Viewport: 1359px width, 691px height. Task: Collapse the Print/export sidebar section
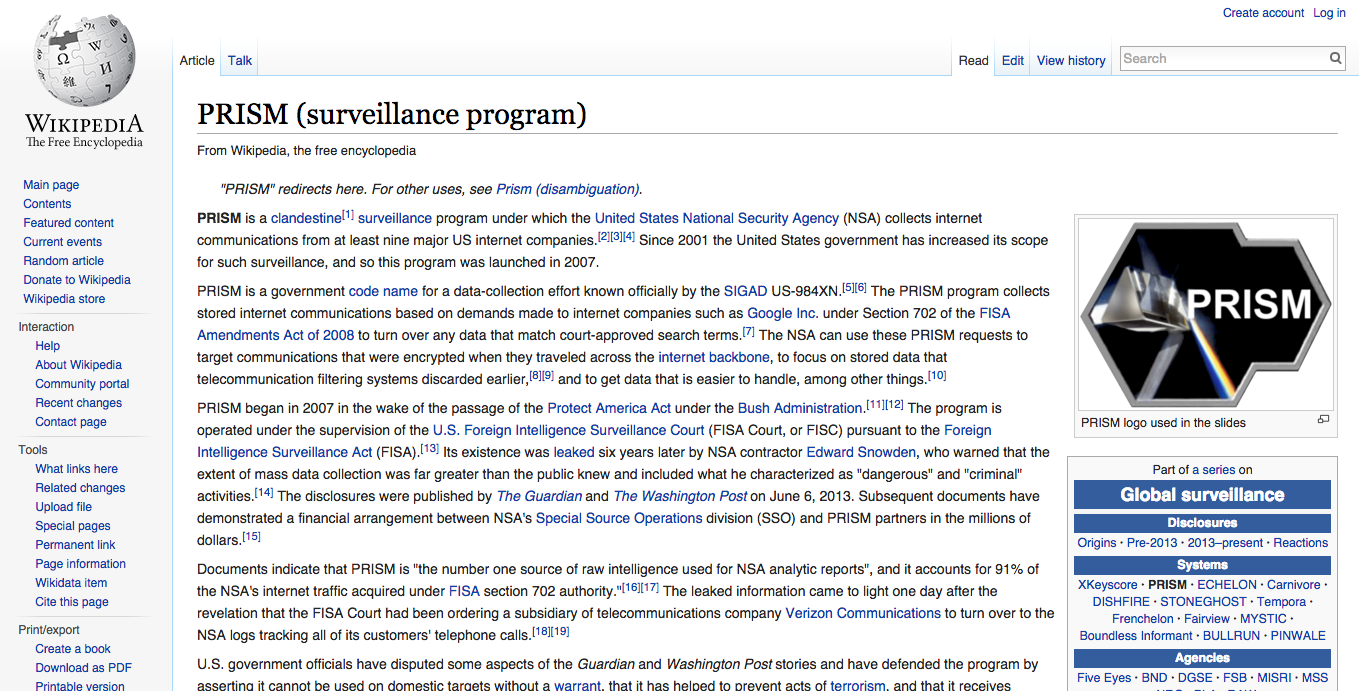point(49,630)
